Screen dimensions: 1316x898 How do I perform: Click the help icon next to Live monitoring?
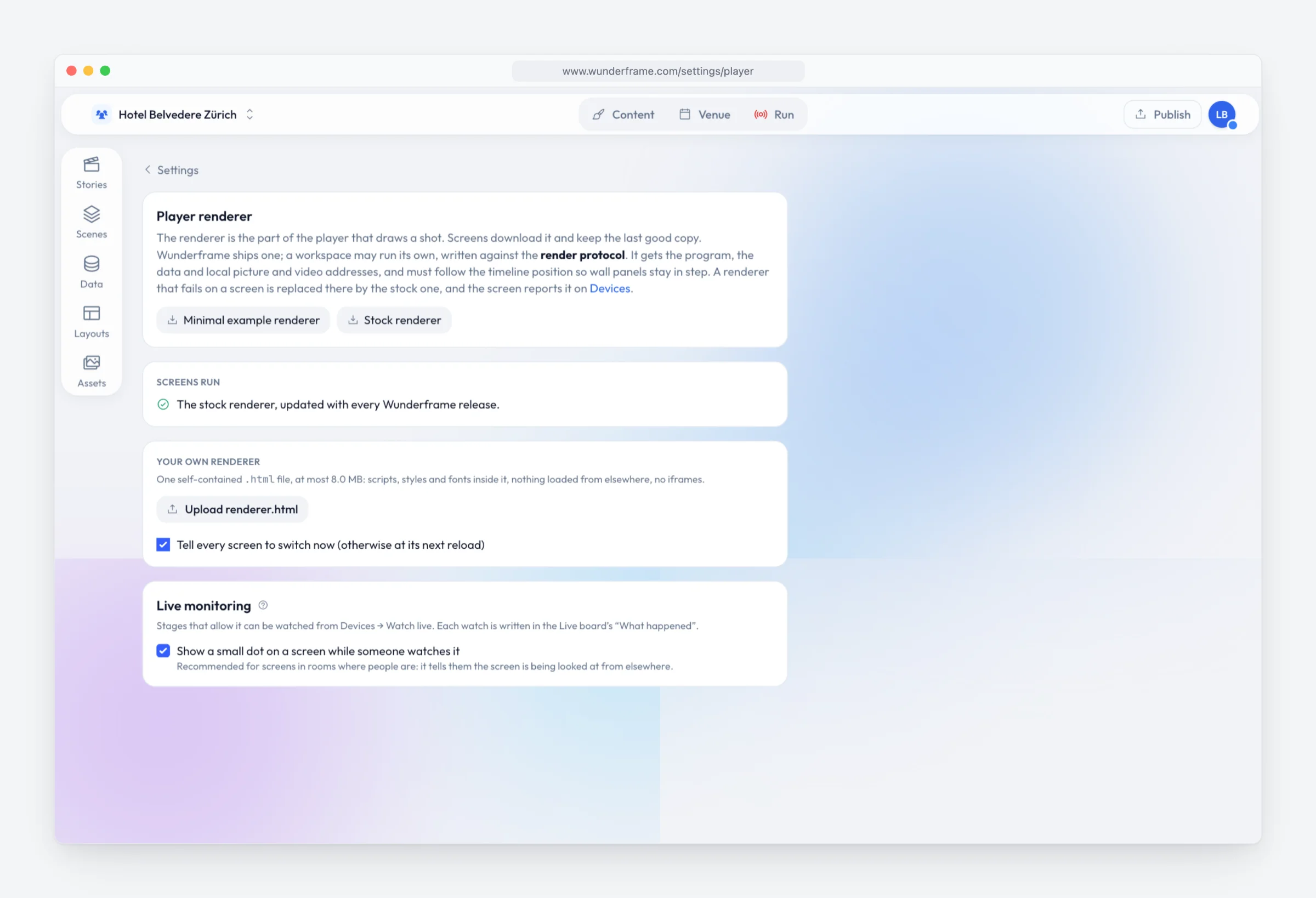click(x=263, y=605)
